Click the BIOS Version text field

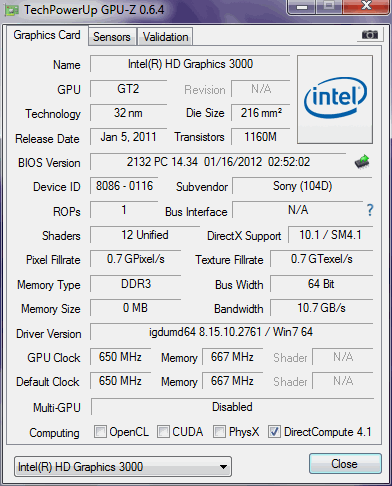pyautogui.click(x=218, y=162)
